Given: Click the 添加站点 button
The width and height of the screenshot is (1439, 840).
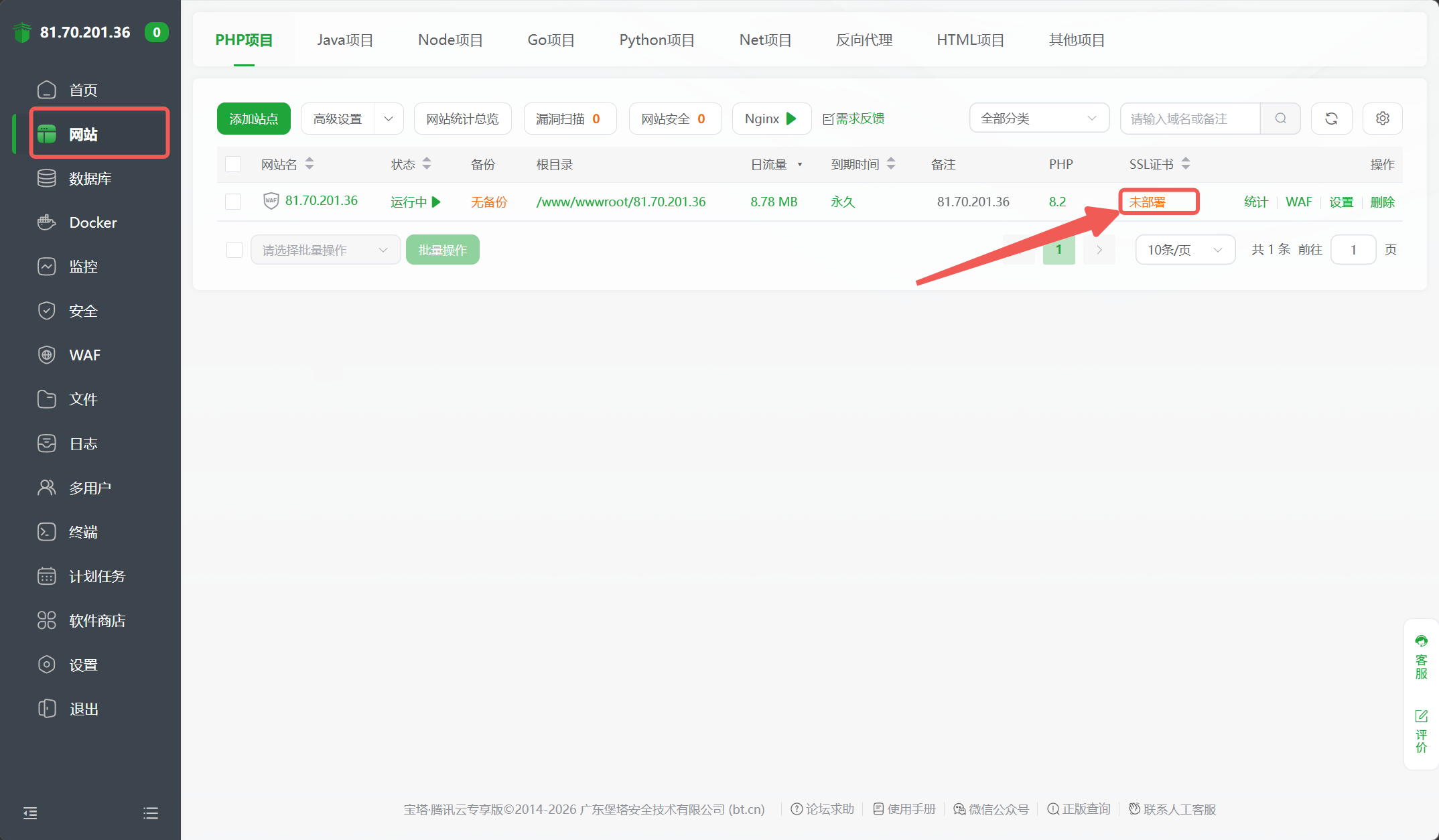Looking at the screenshot, I should 253,119.
